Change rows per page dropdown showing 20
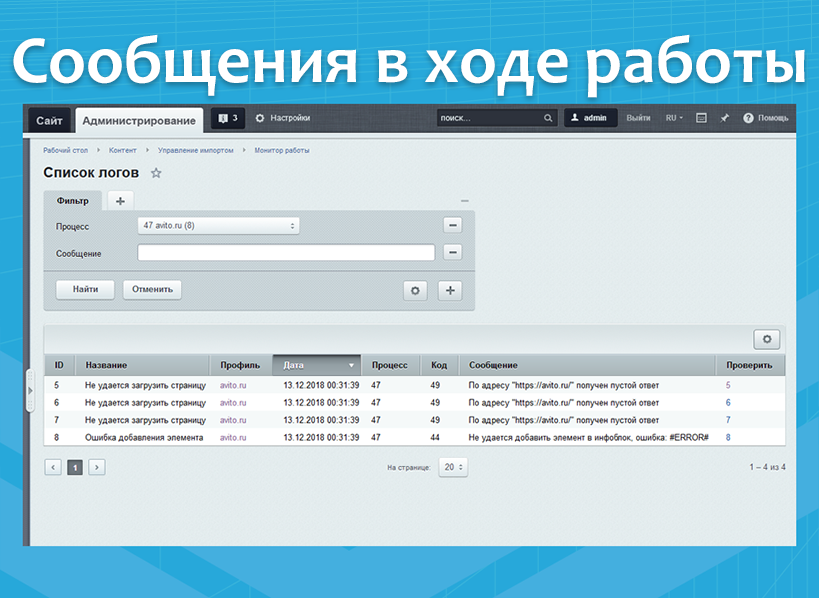Image resolution: width=819 pixels, height=598 pixels. [453, 467]
